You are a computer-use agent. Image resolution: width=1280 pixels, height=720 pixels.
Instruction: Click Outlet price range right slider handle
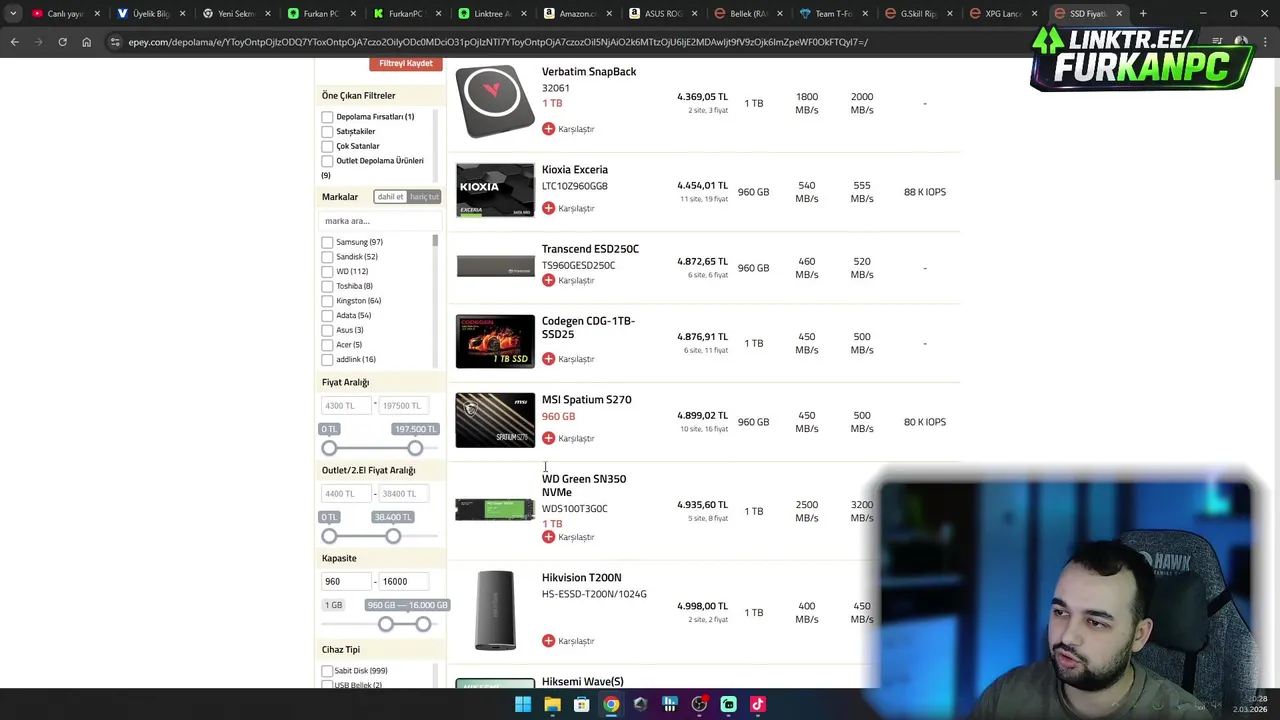pyautogui.click(x=393, y=536)
